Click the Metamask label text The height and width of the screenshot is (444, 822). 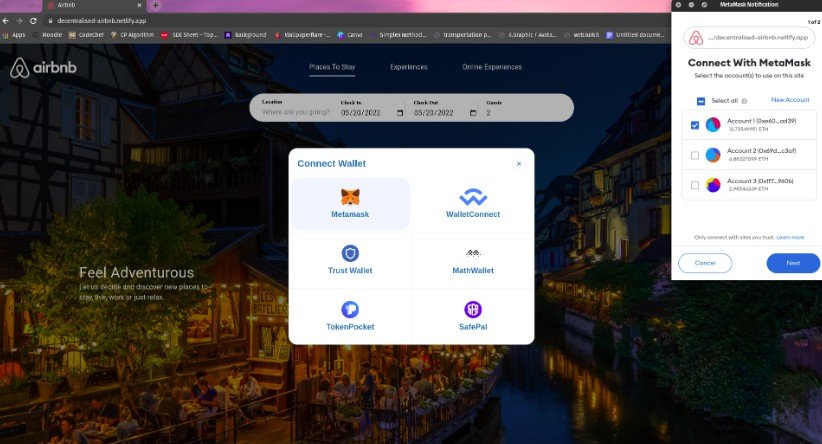pos(350,214)
